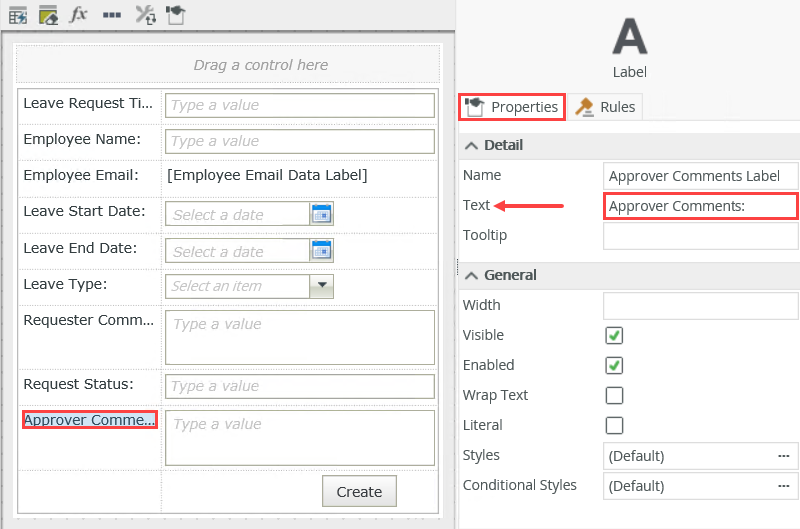Select the Approver Comments label

[90, 420]
